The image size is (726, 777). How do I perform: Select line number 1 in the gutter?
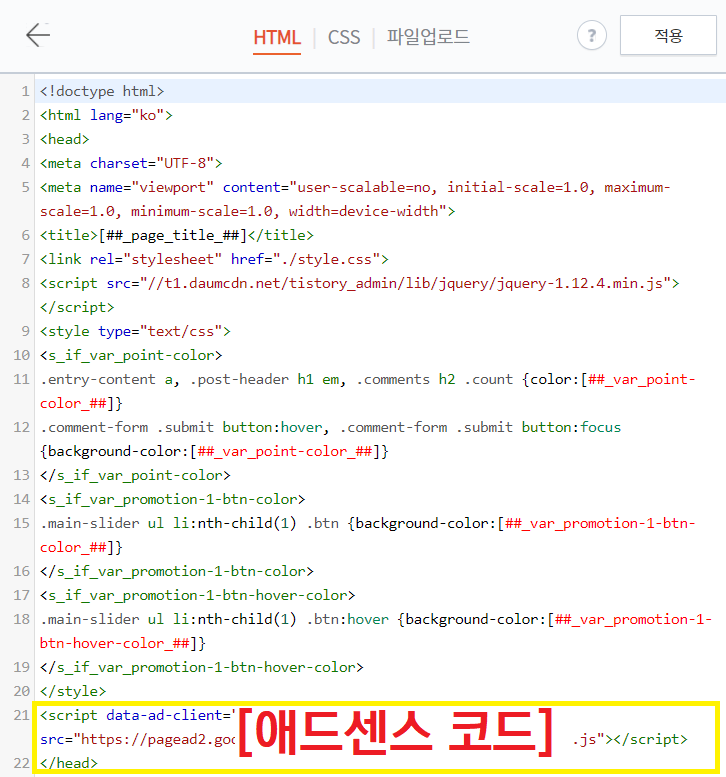25,91
